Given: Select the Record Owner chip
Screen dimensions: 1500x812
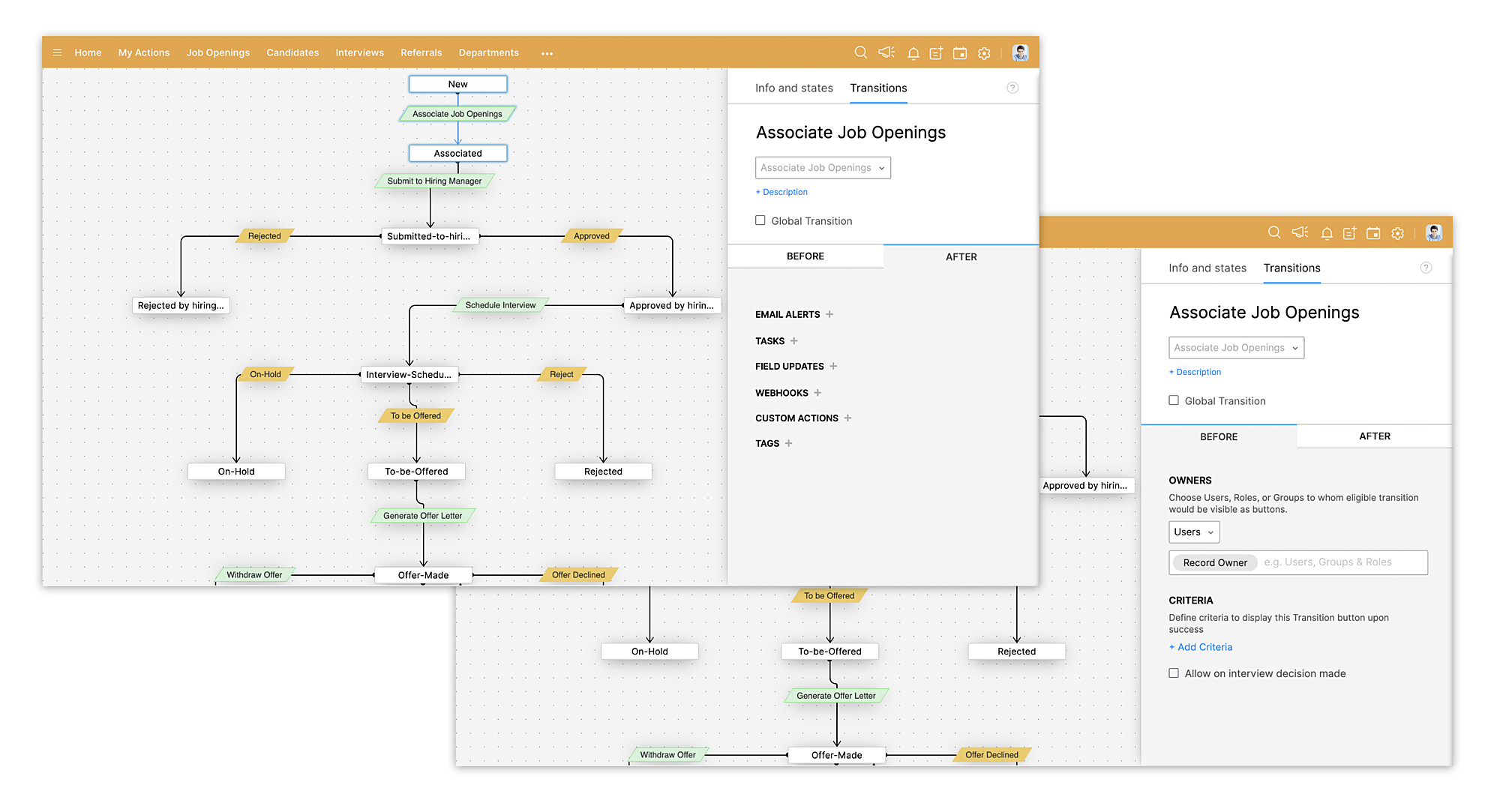Looking at the screenshot, I should pyautogui.click(x=1215, y=562).
